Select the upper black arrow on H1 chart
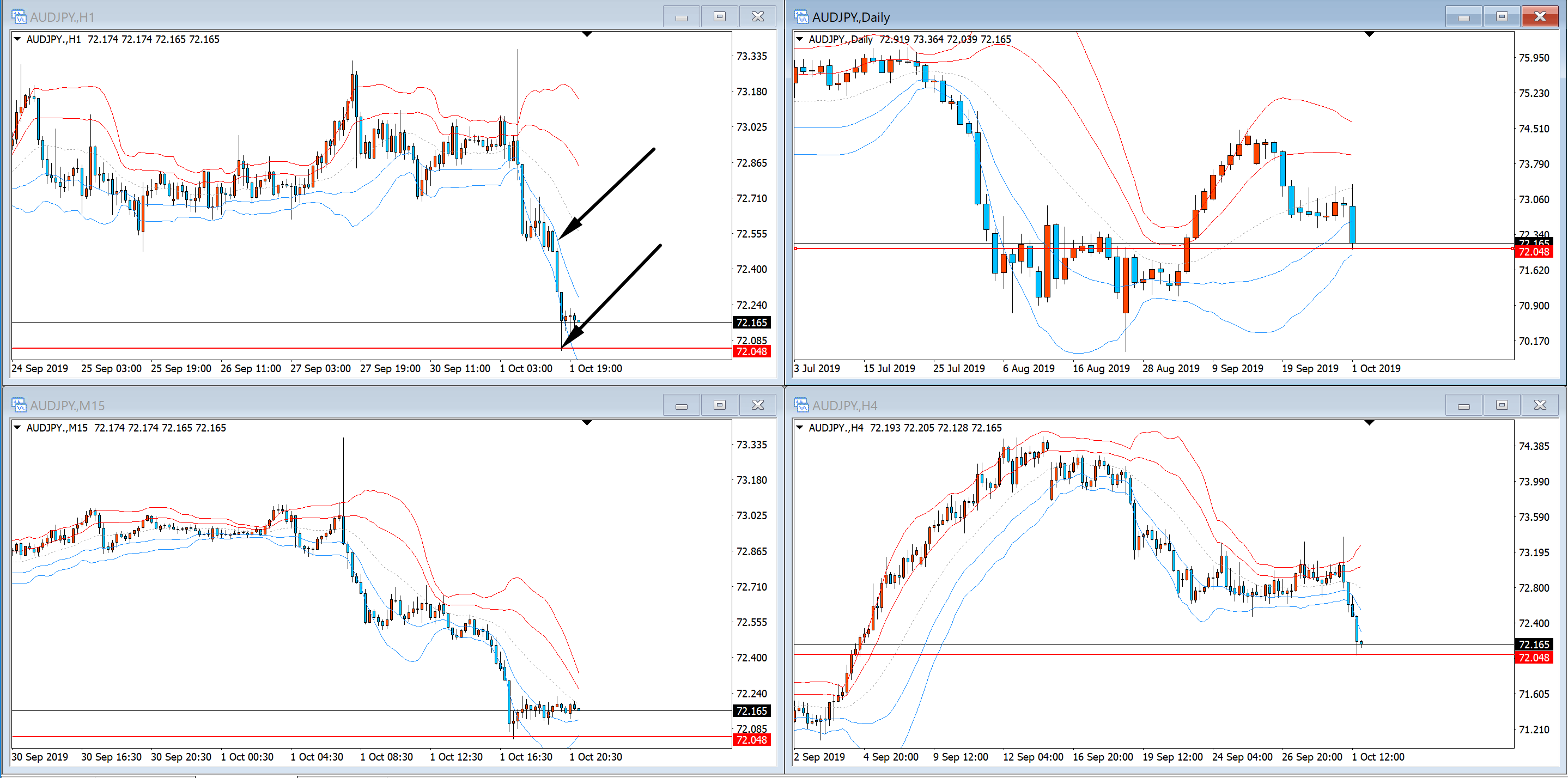This screenshot has width=1568, height=778. (x=609, y=192)
